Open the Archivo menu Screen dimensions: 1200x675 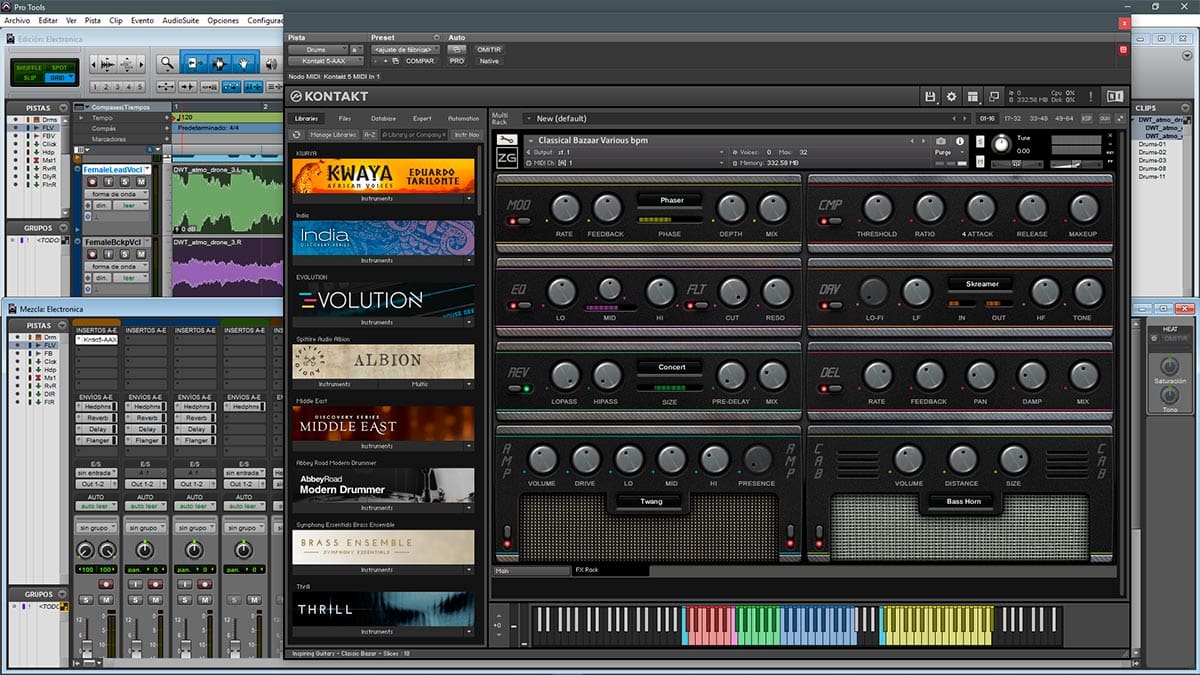pyautogui.click(x=17, y=20)
